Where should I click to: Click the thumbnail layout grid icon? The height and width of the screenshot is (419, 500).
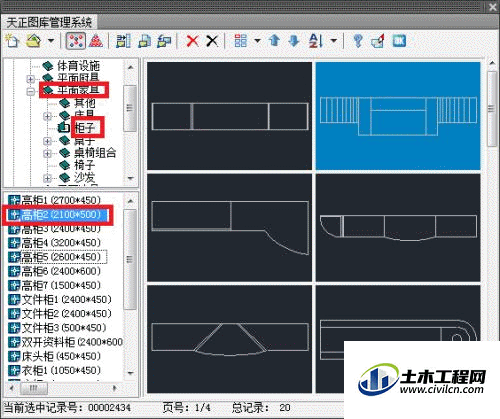coord(241,41)
